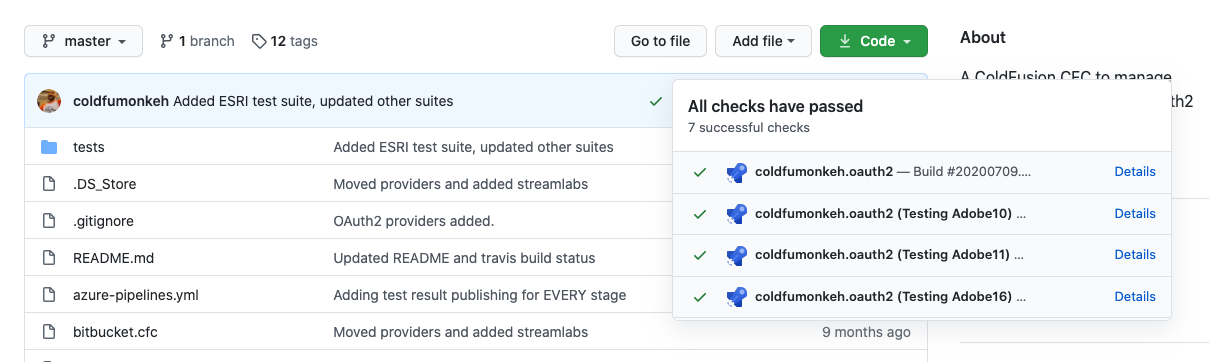Click Azure Pipelines icon on Adobe16 row
Viewport: 1209px width, 362px height.
tap(737, 297)
